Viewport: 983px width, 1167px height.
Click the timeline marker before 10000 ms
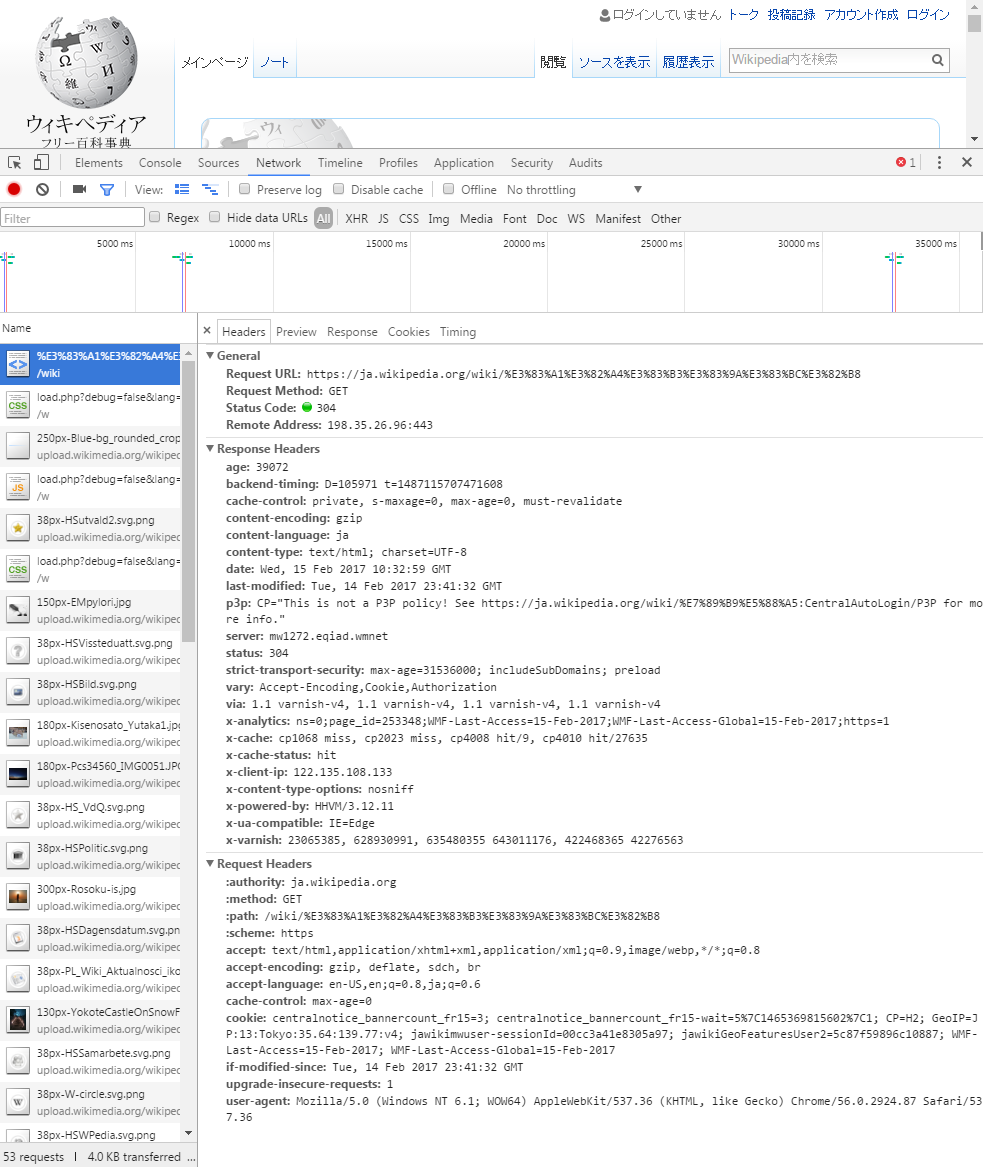click(x=183, y=281)
